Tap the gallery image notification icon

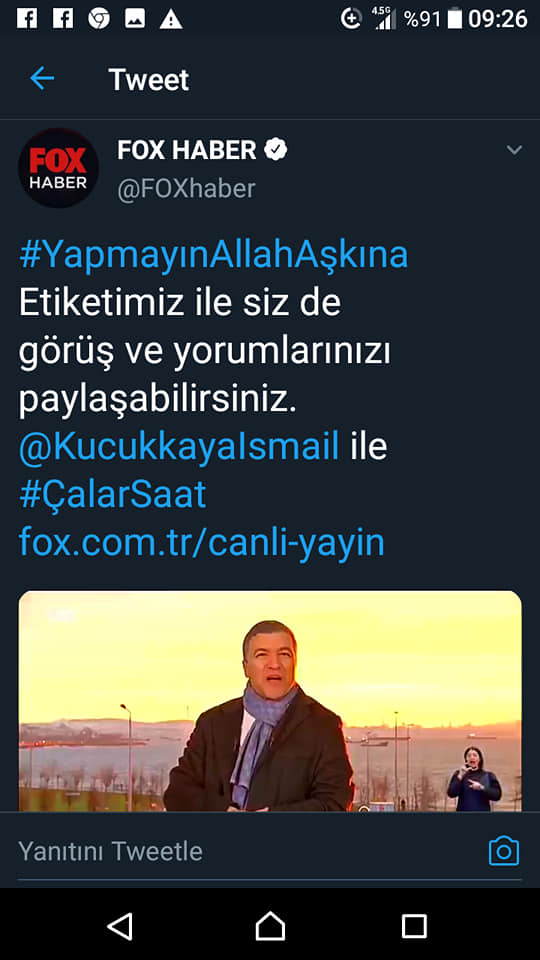(135, 19)
